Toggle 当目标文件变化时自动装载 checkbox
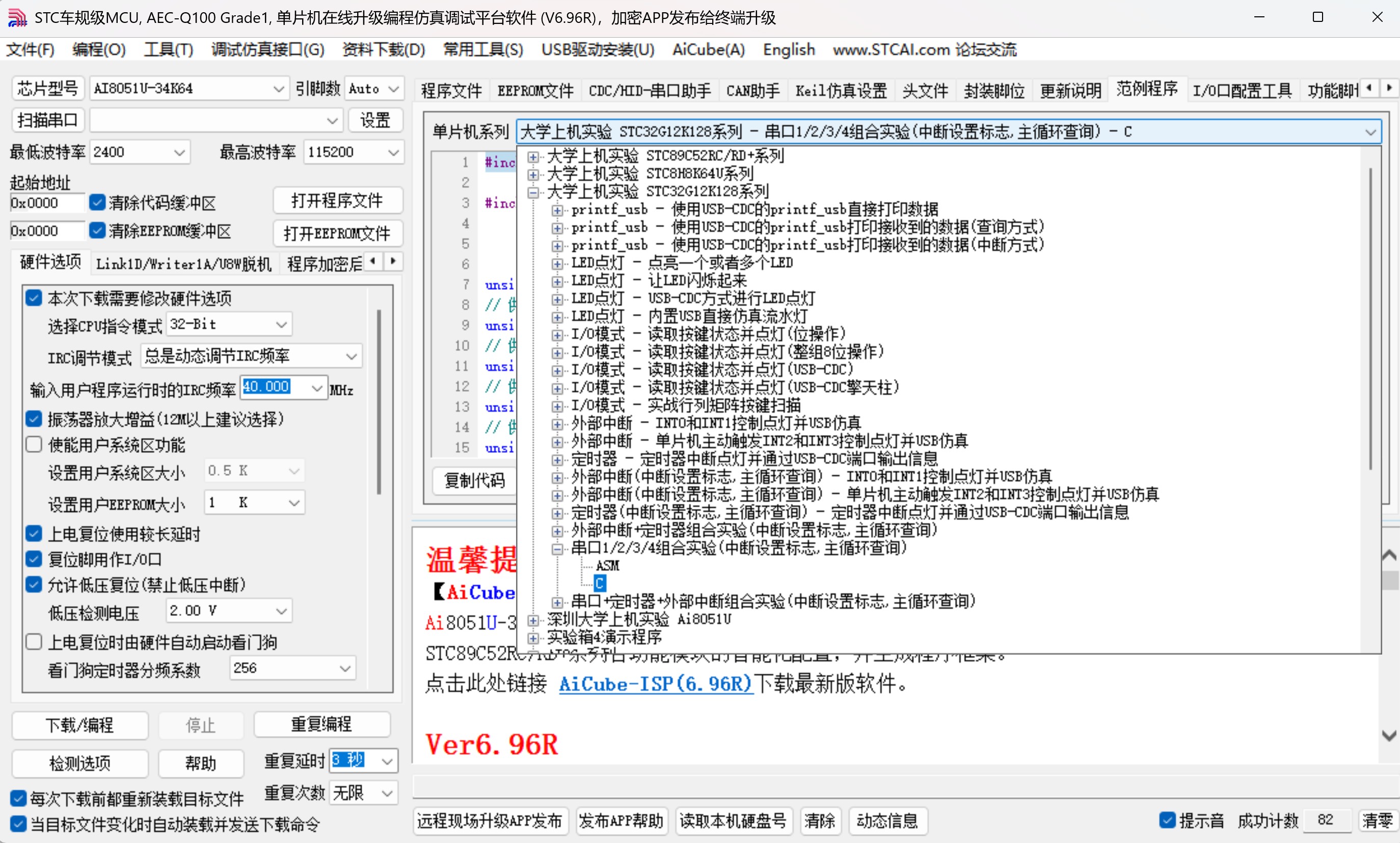The image size is (1400, 843). (x=18, y=824)
